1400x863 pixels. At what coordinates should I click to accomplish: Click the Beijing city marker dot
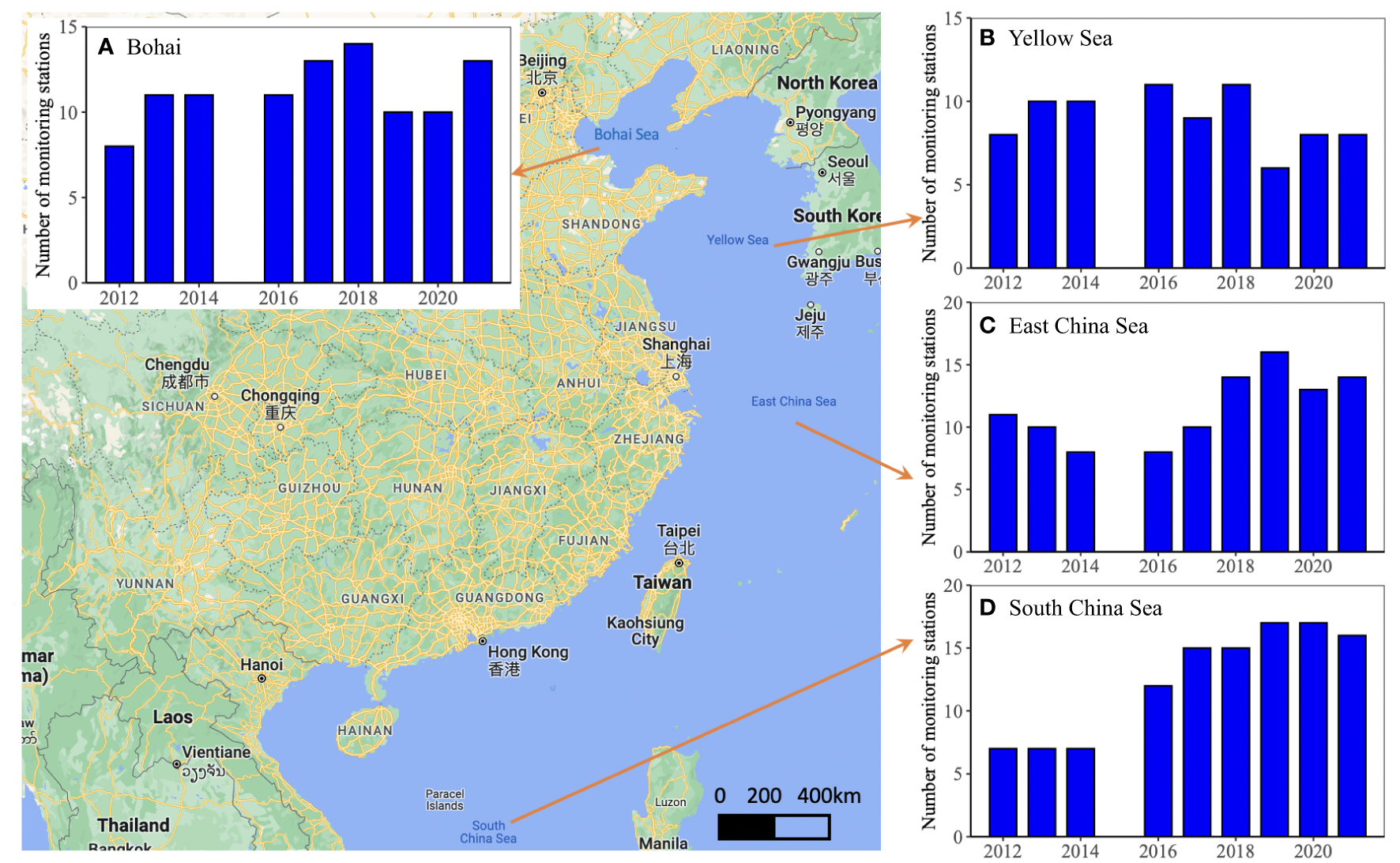[542, 93]
